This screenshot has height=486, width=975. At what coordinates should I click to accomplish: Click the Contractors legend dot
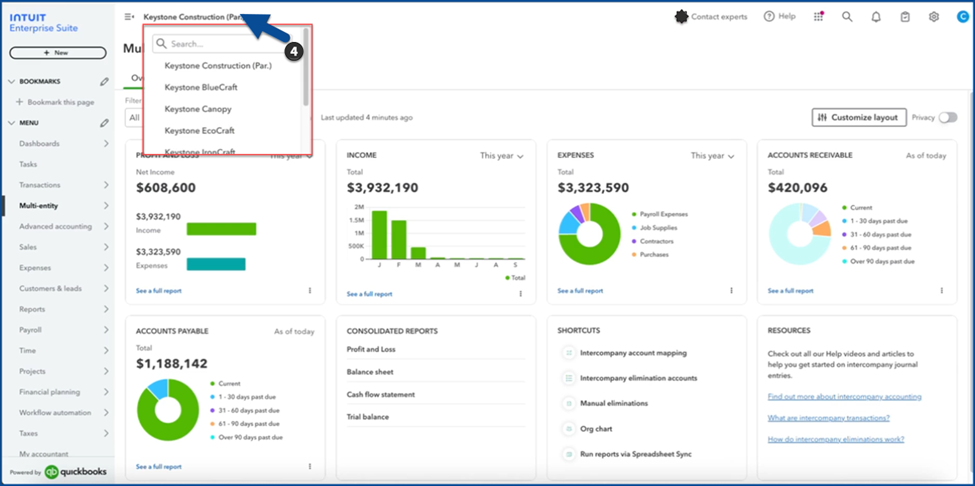pyautogui.click(x=634, y=241)
